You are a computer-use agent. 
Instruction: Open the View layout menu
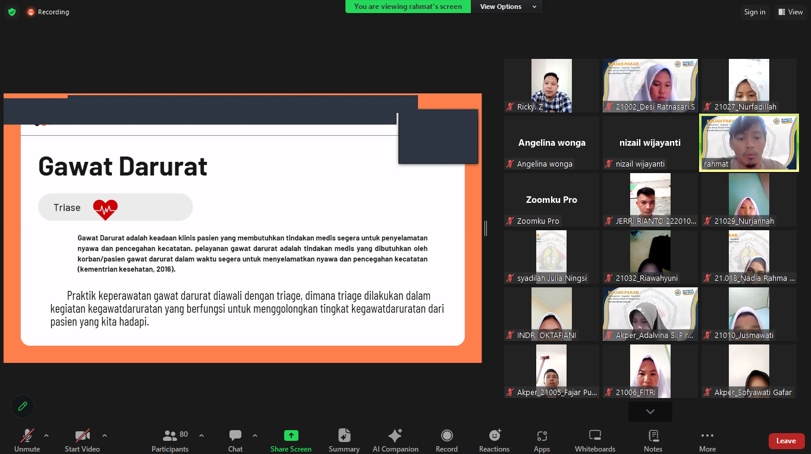pyautogui.click(x=789, y=12)
